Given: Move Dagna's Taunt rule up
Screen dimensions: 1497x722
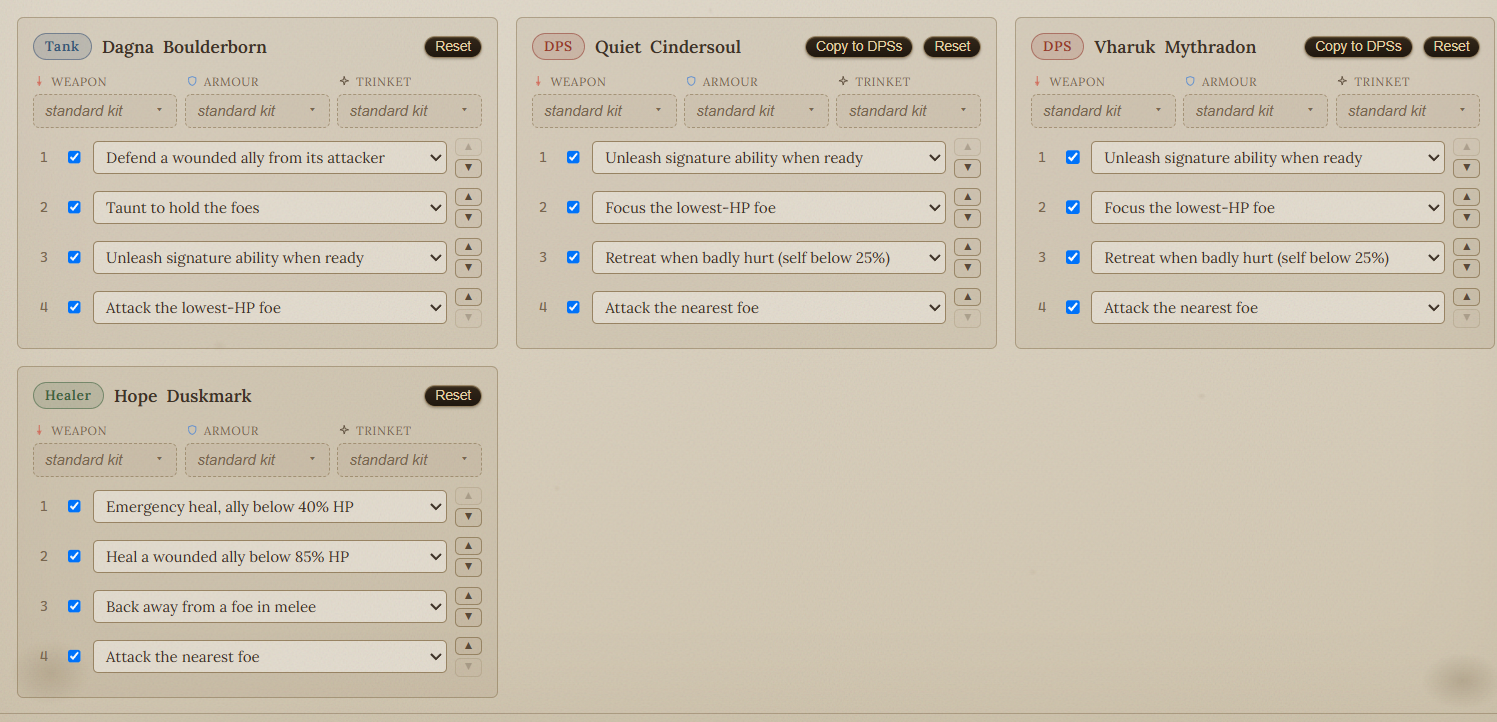Looking at the screenshot, I should click(x=468, y=197).
